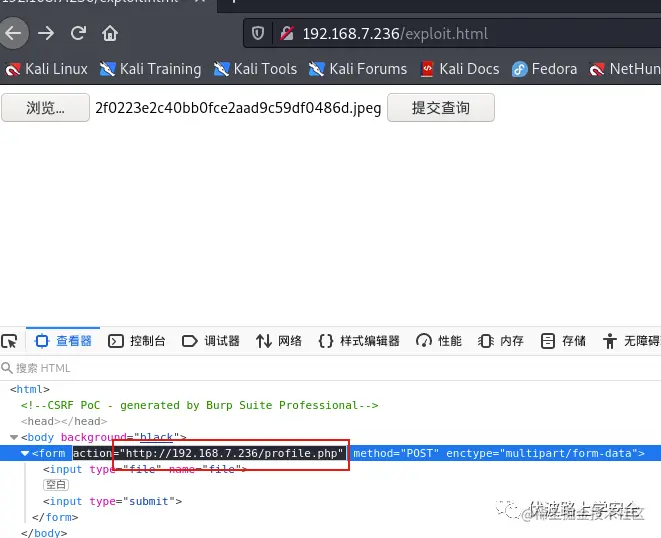This screenshot has height=538, width=661.
Task: Select the <head></head> node
Action: (x=64, y=421)
